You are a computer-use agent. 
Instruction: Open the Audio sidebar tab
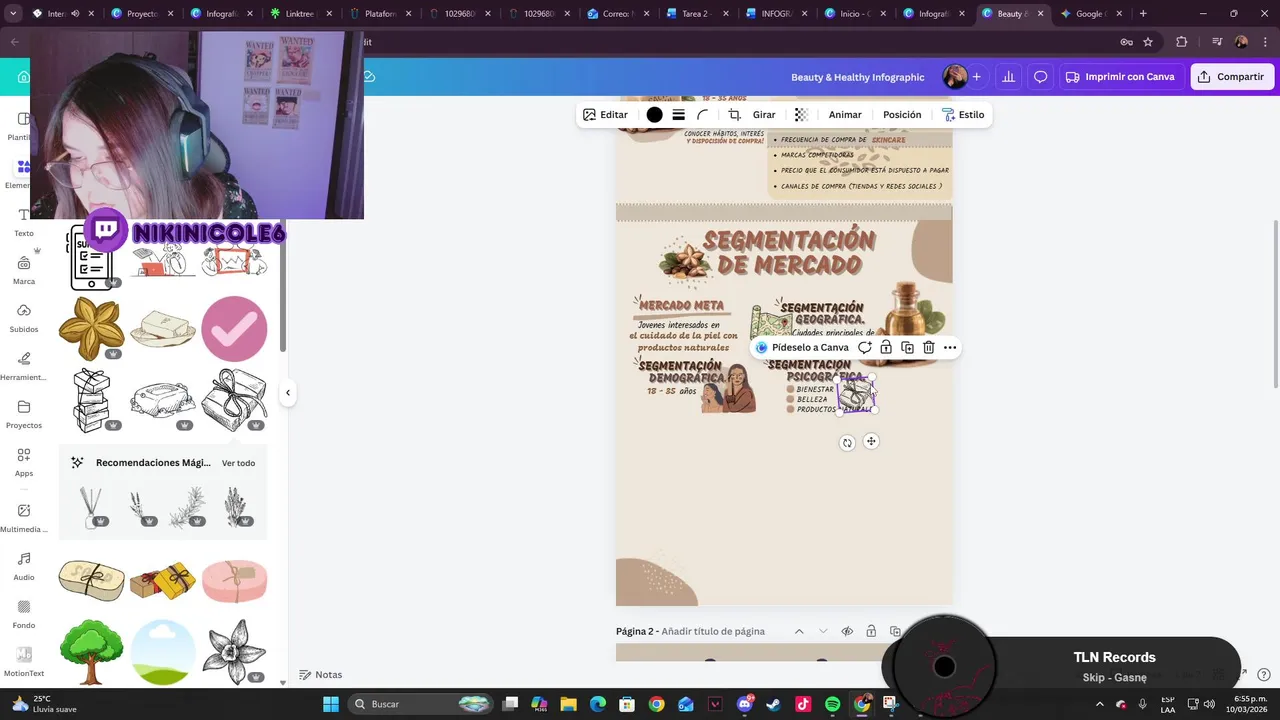(x=24, y=566)
